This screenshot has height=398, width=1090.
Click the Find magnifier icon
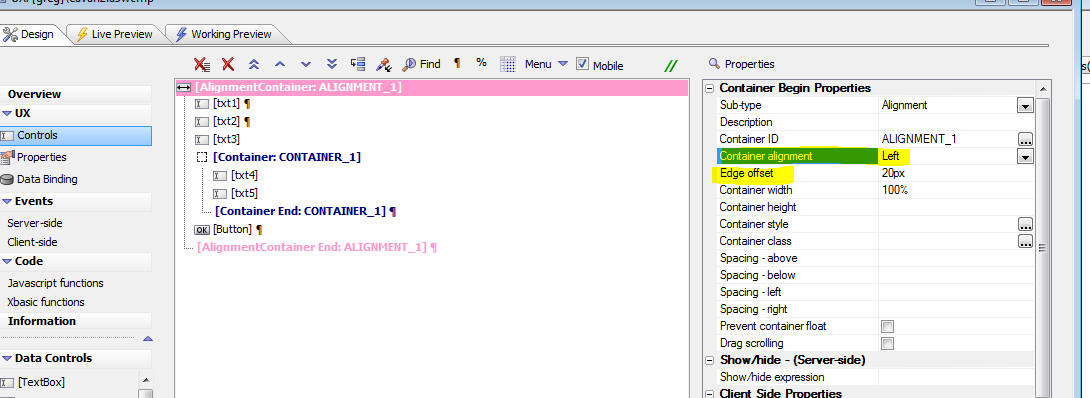tap(409, 64)
